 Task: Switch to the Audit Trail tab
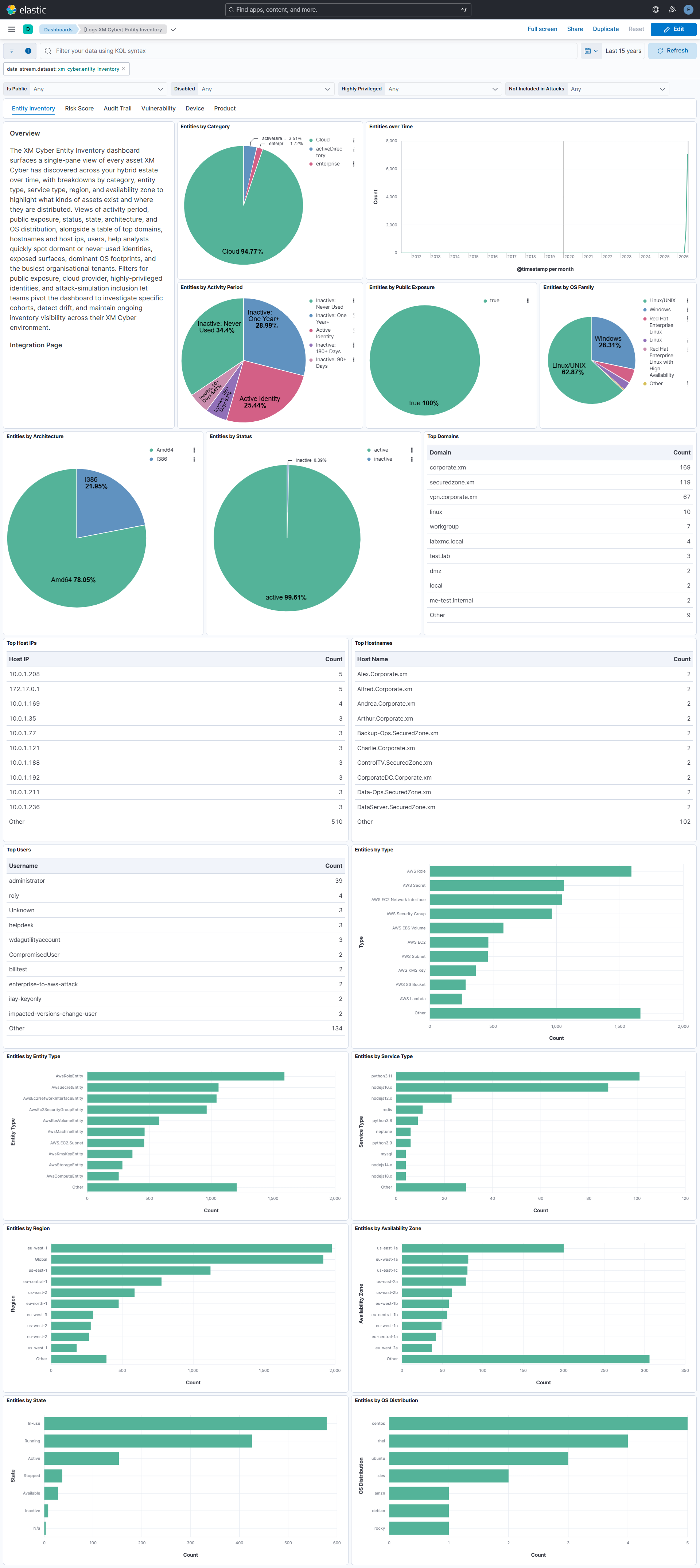tap(117, 108)
